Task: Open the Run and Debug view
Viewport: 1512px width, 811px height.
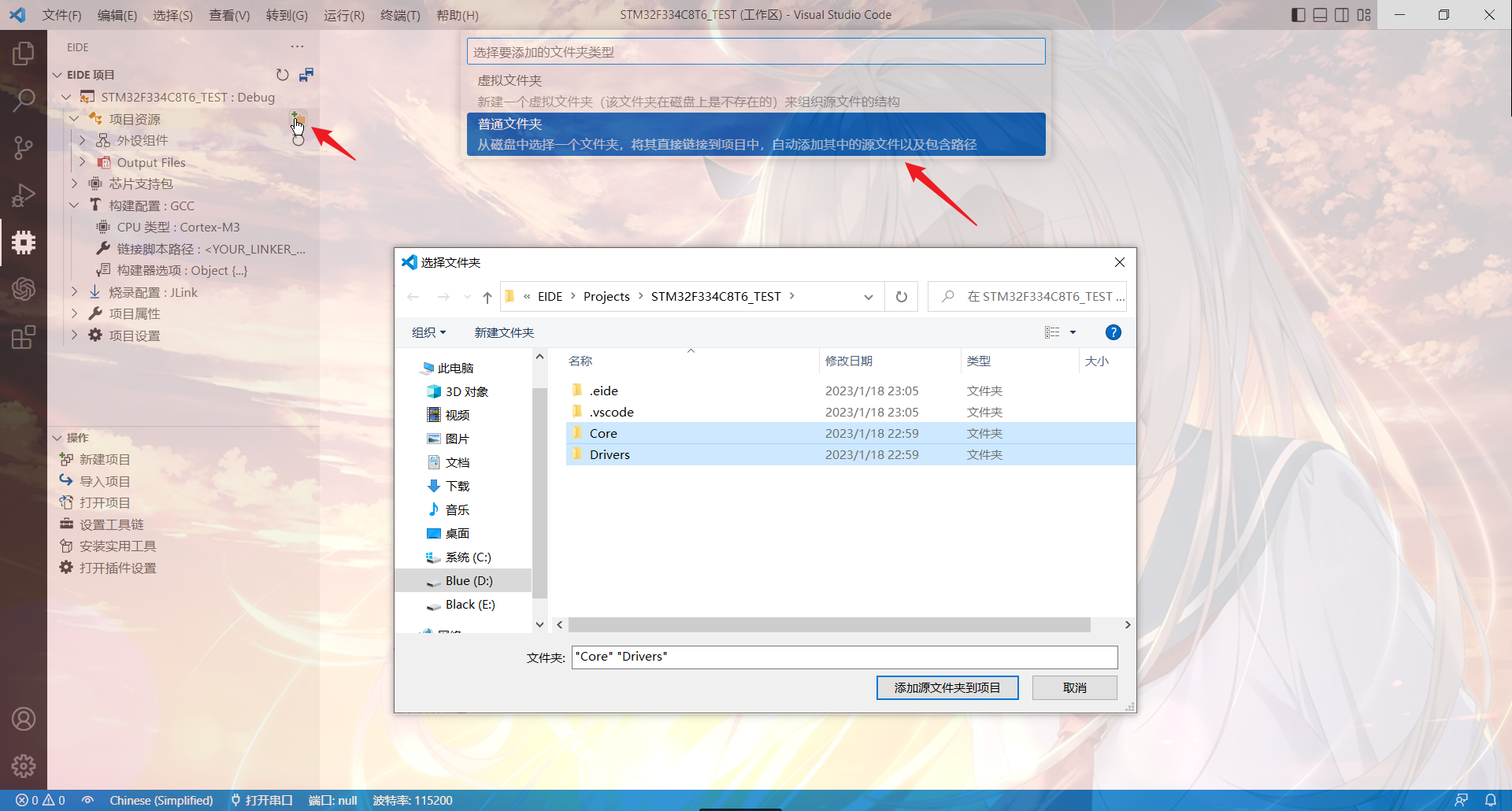Action: pyautogui.click(x=24, y=194)
